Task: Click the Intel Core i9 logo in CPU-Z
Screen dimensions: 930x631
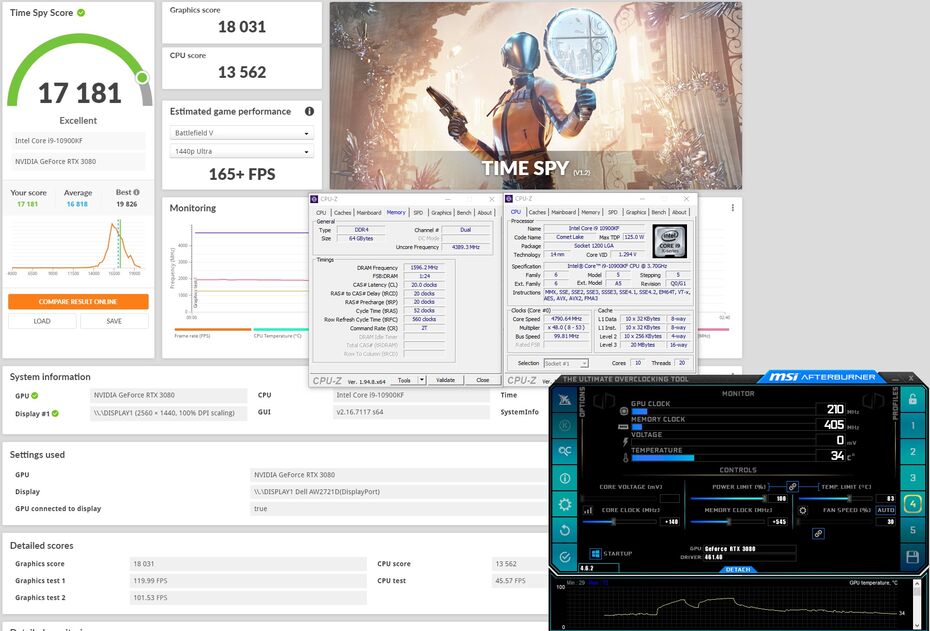Action: [x=670, y=241]
